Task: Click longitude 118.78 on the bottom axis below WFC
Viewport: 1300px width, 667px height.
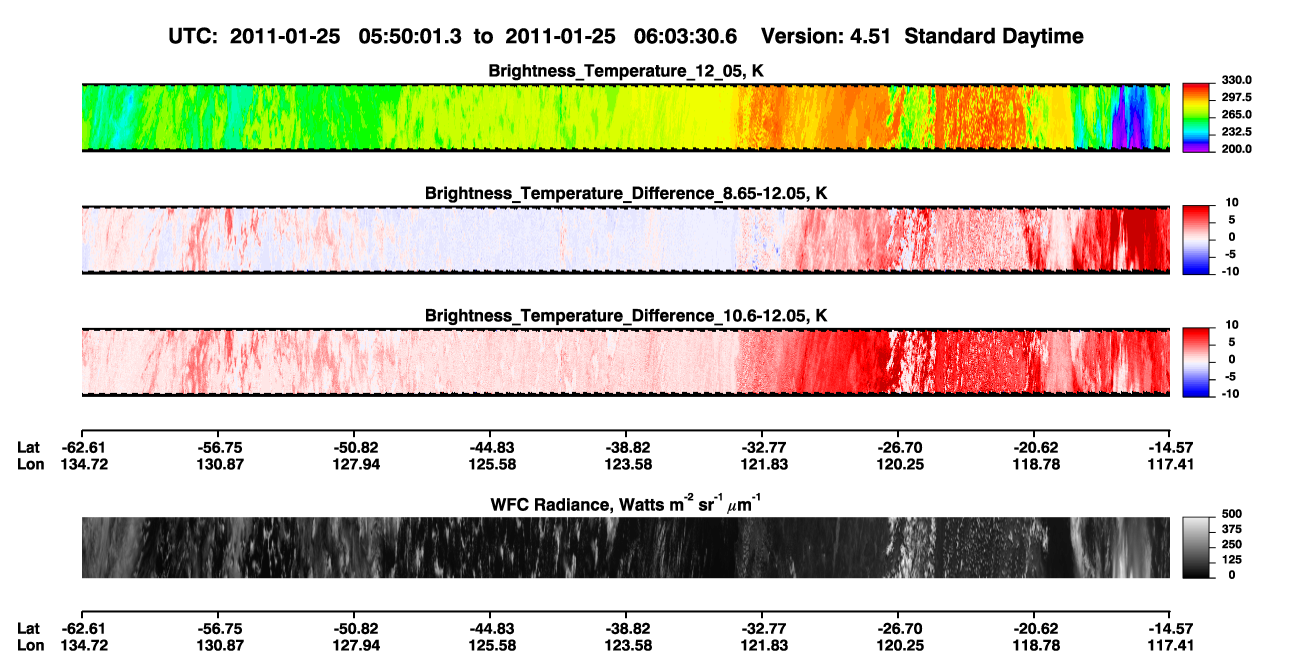Action: [1034, 644]
